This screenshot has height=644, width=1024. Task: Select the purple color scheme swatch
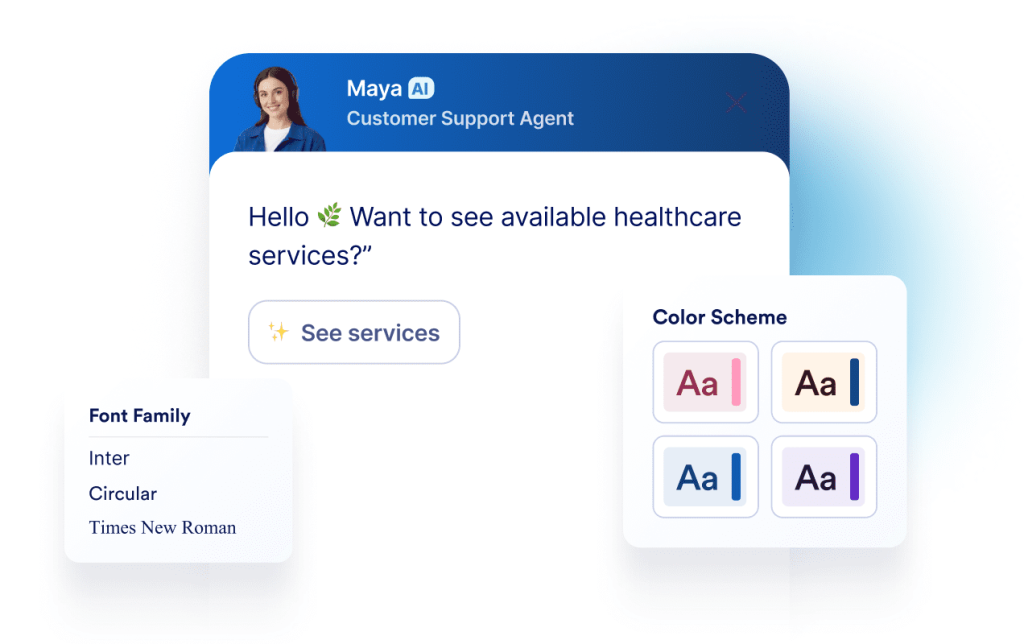coord(824,477)
